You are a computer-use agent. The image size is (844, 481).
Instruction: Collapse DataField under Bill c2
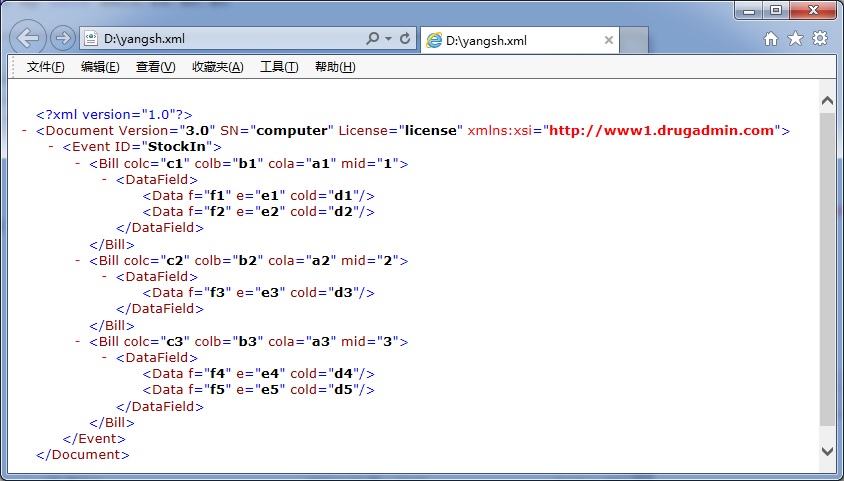[104, 277]
